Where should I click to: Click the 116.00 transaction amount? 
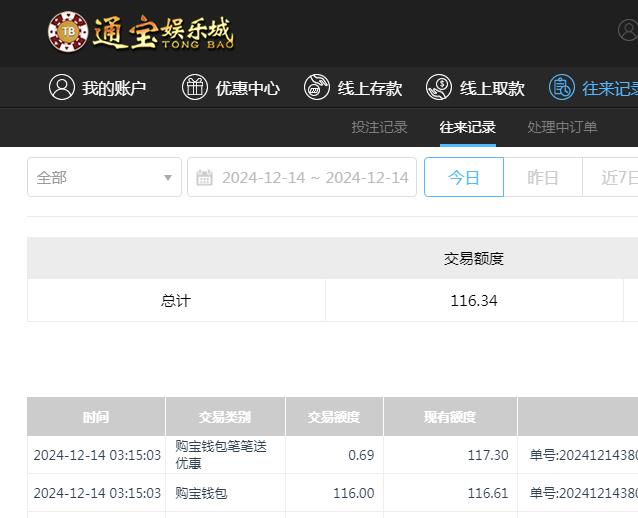[x=354, y=493]
